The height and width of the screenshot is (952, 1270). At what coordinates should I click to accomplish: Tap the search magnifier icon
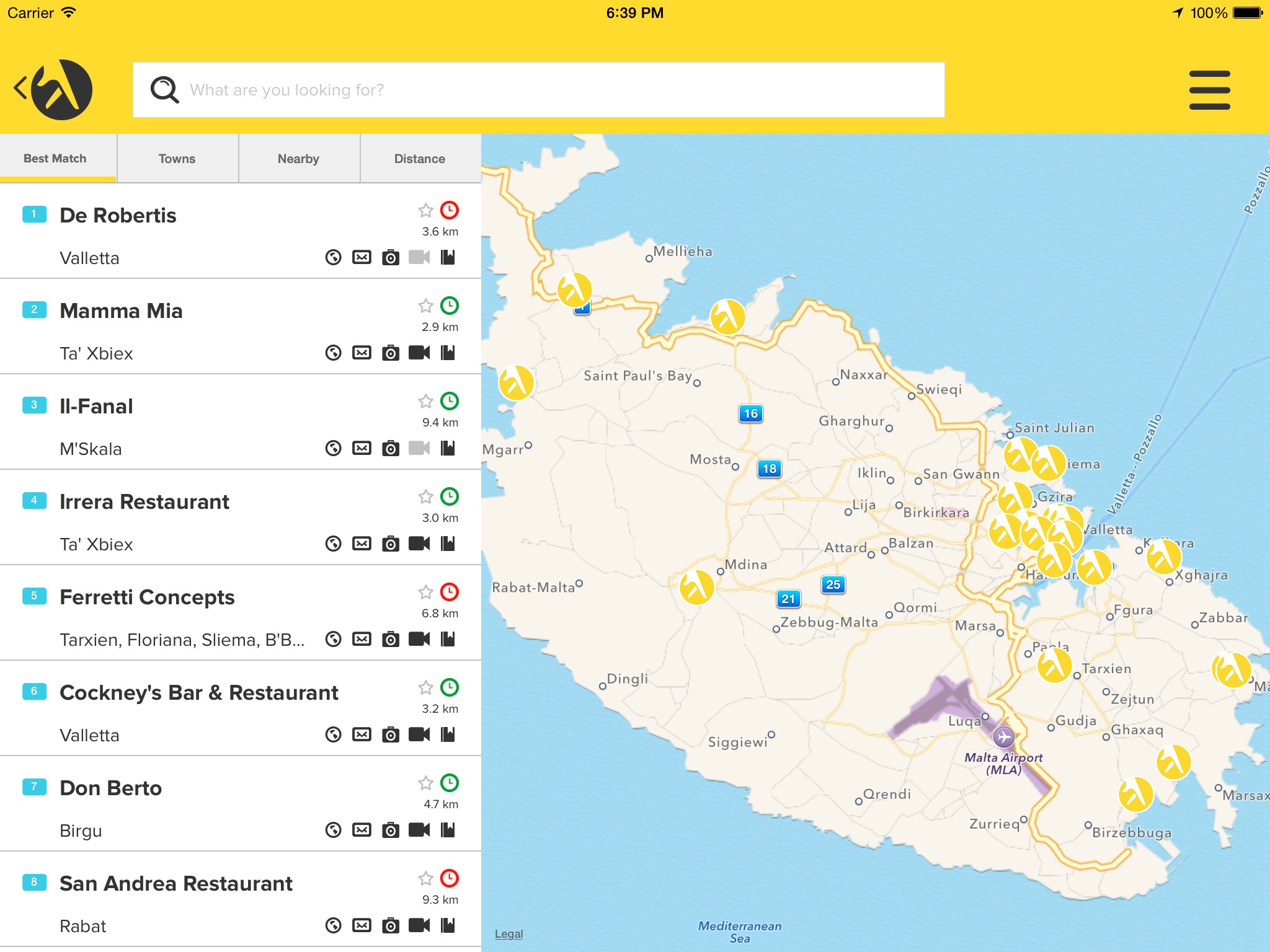[x=164, y=90]
